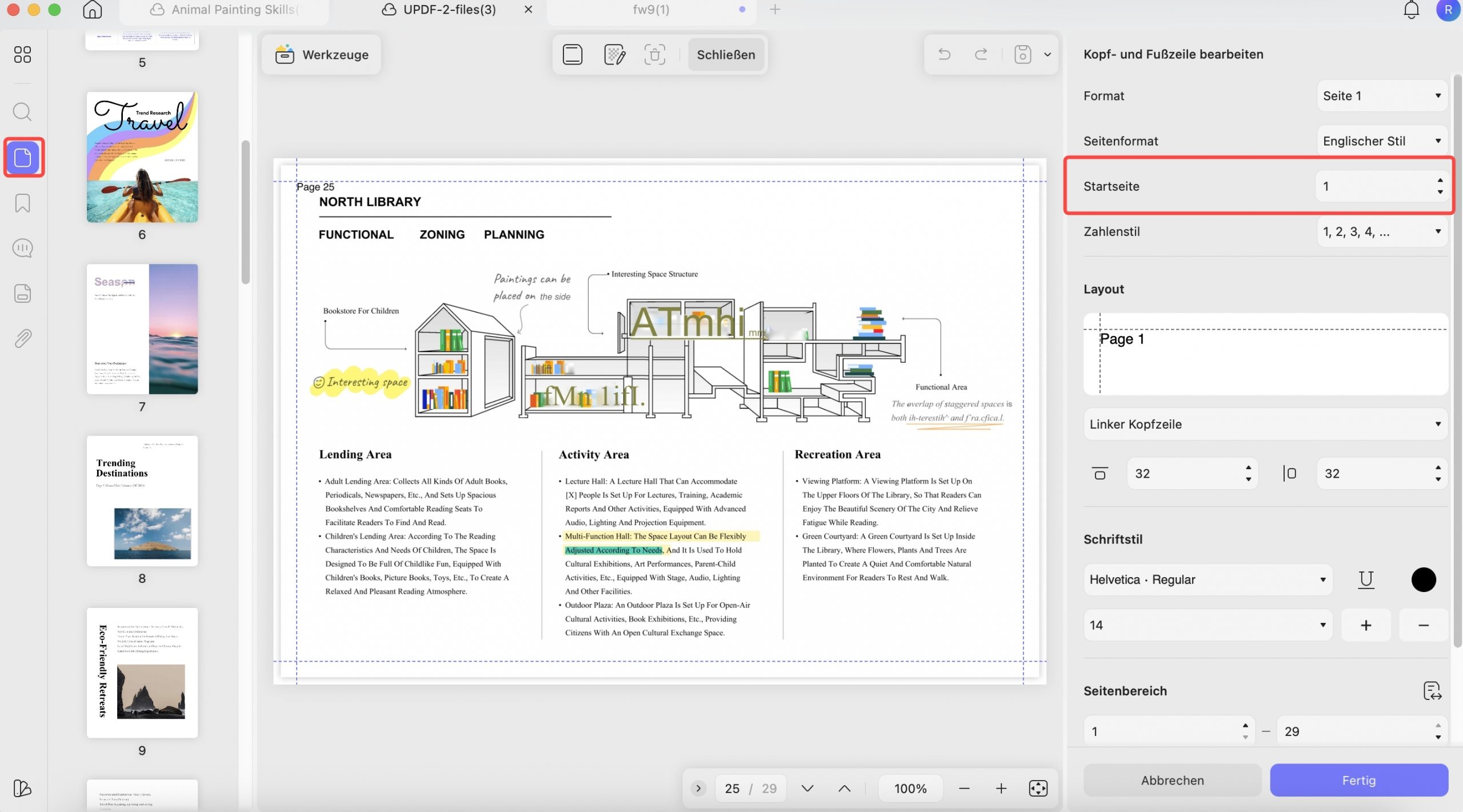This screenshot has height=812, width=1463.
Task: Go to previous page arrow
Action: (x=844, y=789)
